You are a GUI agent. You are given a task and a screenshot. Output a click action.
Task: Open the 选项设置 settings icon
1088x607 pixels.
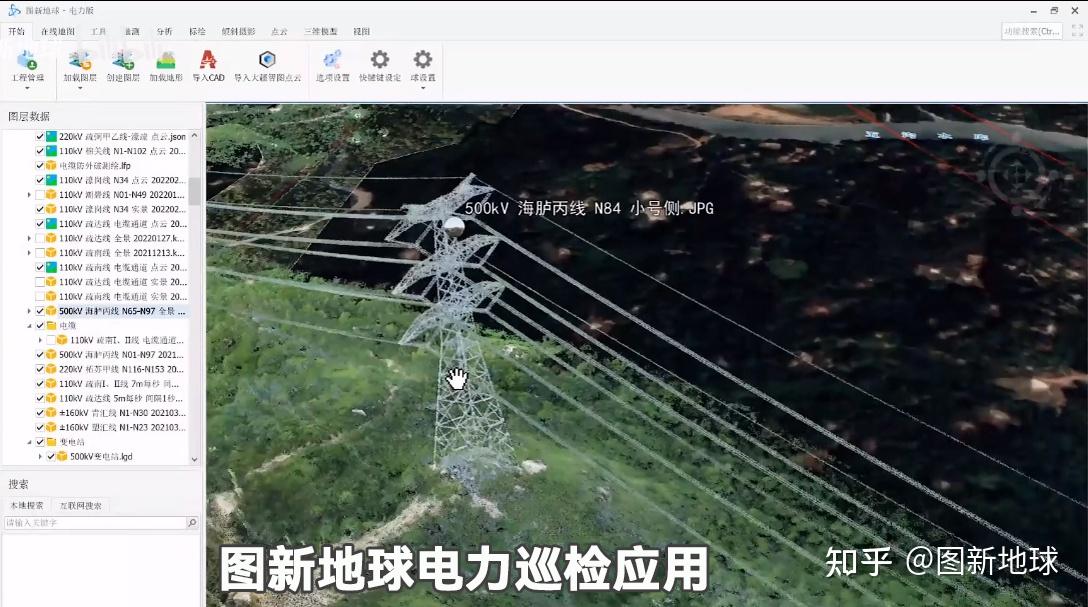[331, 60]
